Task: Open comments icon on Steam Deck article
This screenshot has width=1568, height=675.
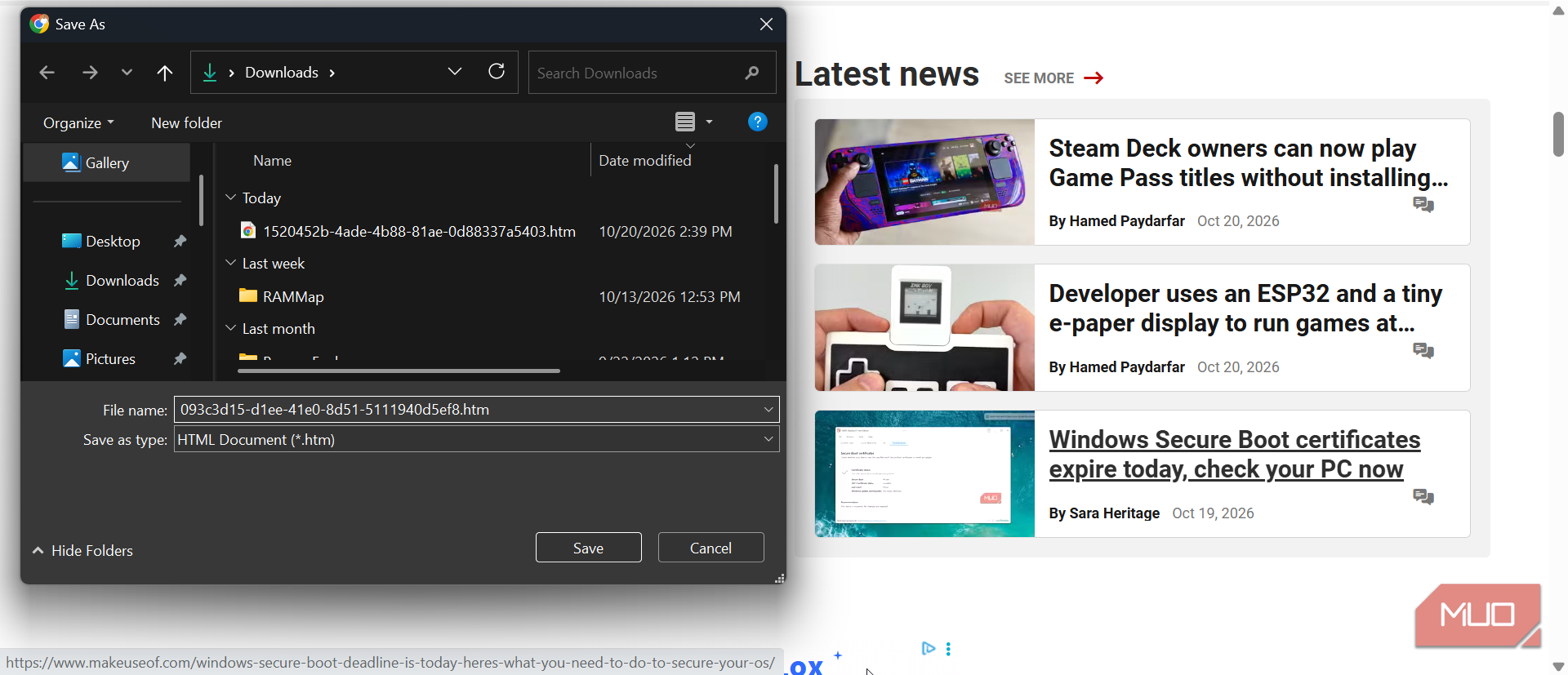Action: [x=1423, y=204]
